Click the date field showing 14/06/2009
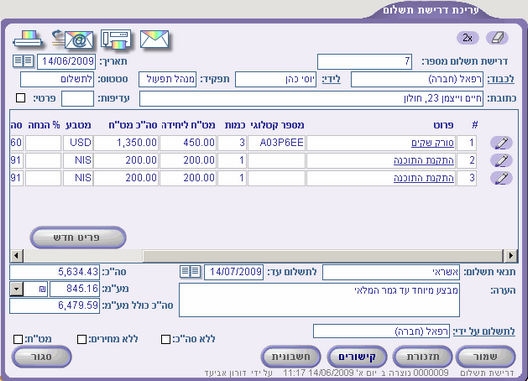The height and width of the screenshot is (381, 528). pyautogui.click(x=66, y=62)
